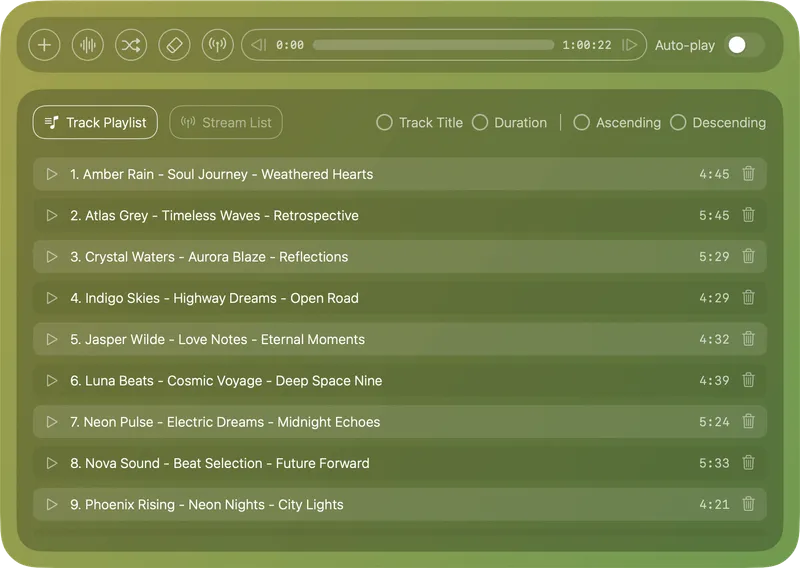The height and width of the screenshot is (568, 800).
Task: Click the add track plus icon
Action: [44, 45]
